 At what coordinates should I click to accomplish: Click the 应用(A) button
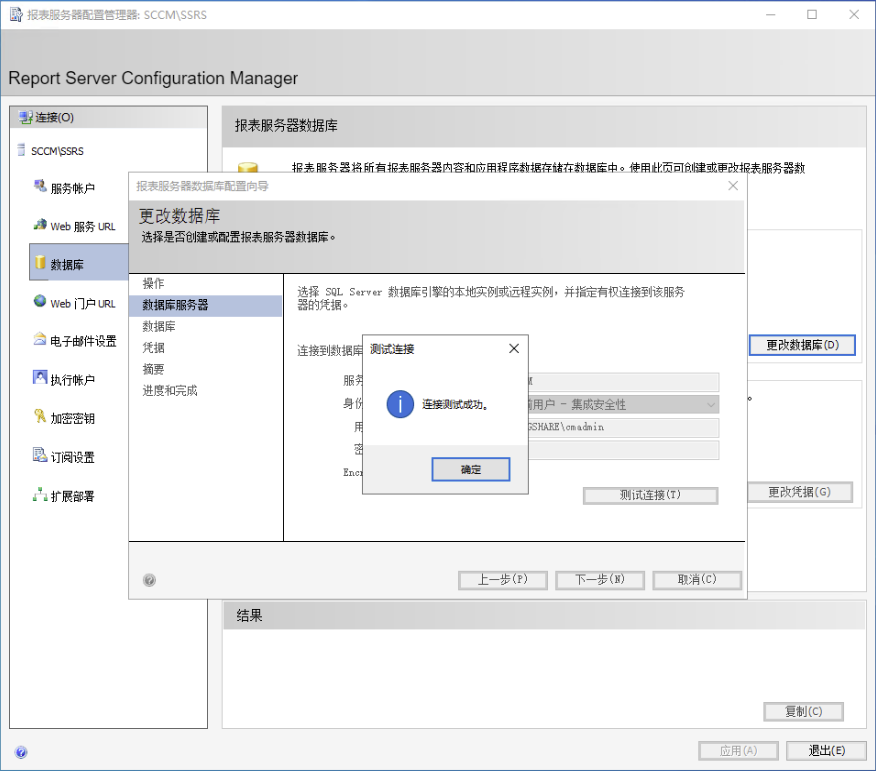click(738, 751)
